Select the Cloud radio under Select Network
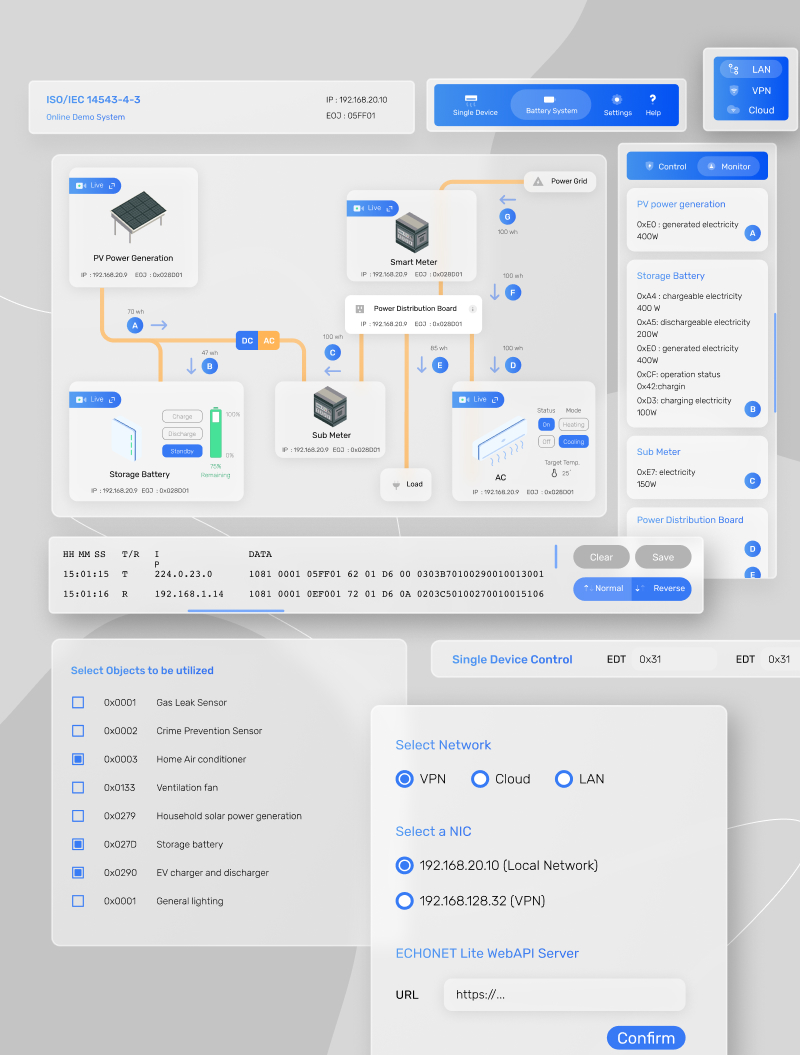Screen dimensions: 800x1055 click(480, 779)
